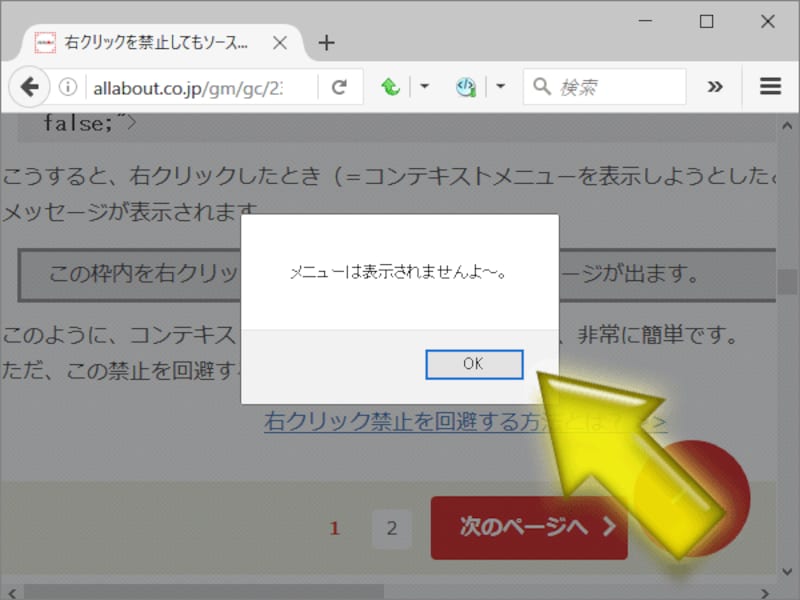Close the browser window

pyautogui.click(x=768, y=21)
